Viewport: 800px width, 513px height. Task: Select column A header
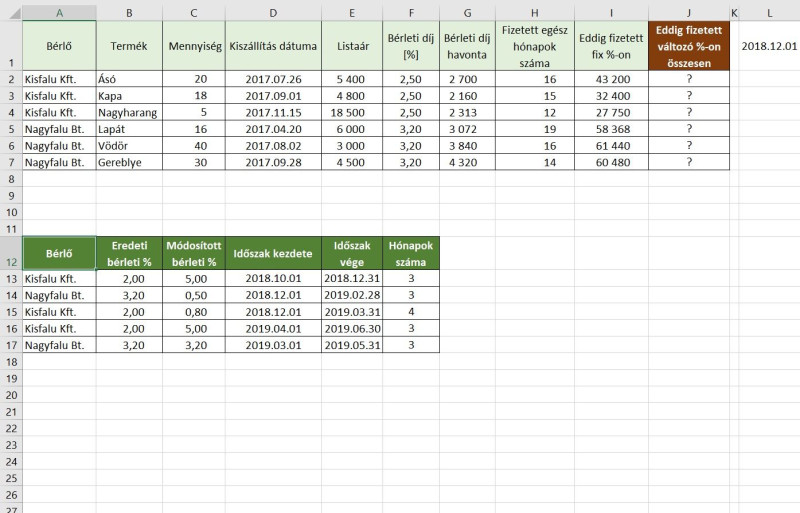59,13
